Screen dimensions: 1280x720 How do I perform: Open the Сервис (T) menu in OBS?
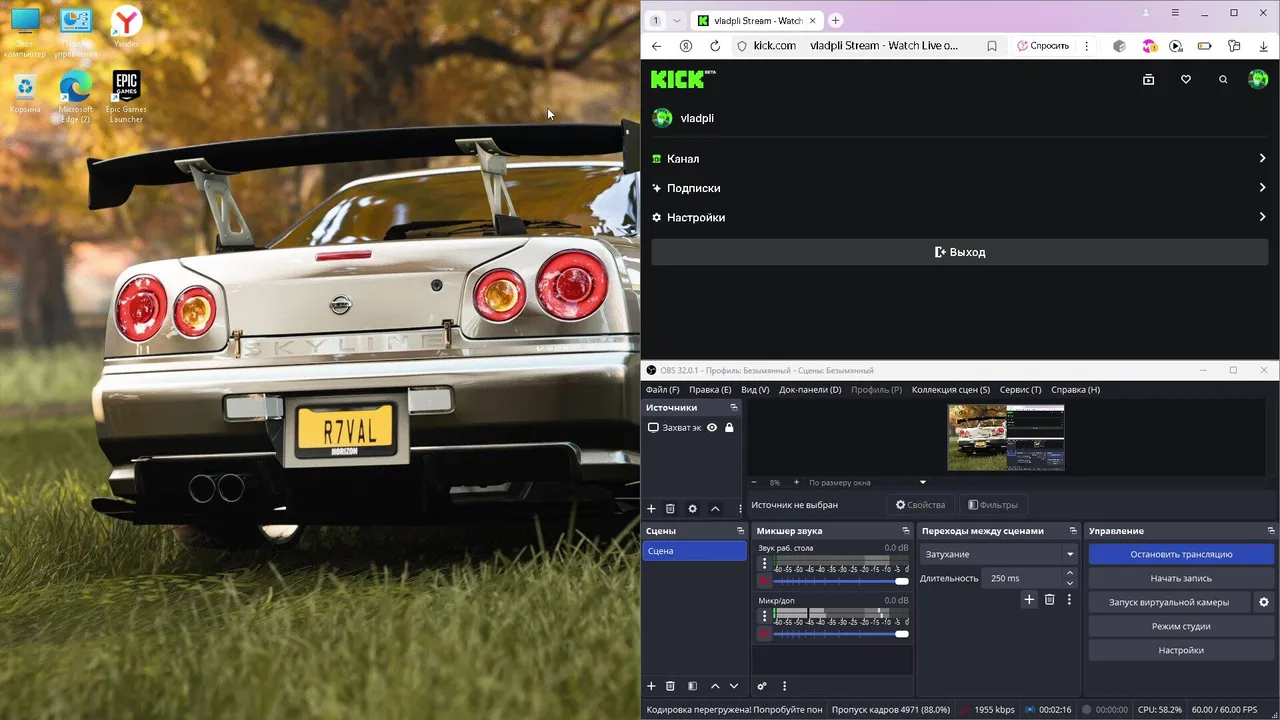tap(1020, 390)
